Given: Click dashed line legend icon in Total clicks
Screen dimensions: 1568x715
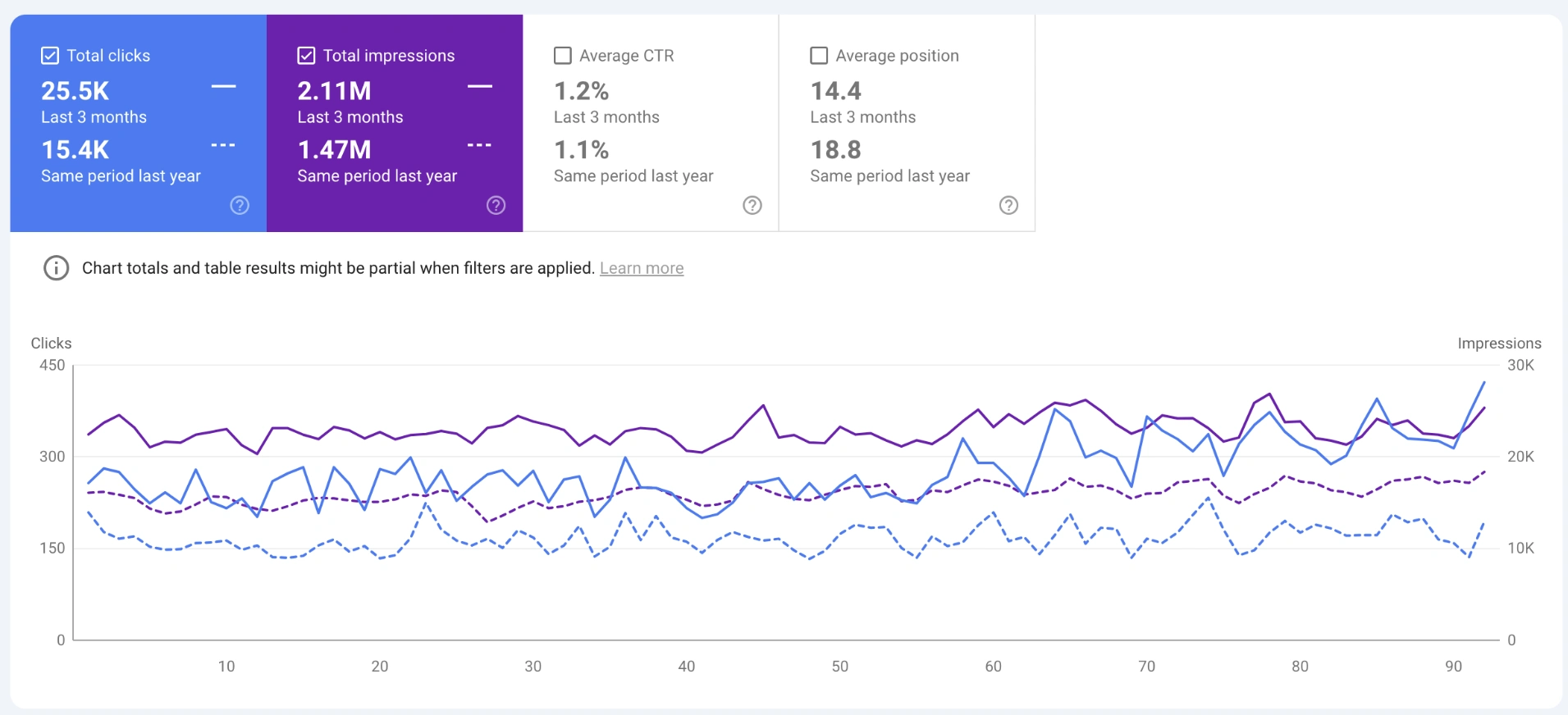Looking at the screenshot, I should coord(223,145).
